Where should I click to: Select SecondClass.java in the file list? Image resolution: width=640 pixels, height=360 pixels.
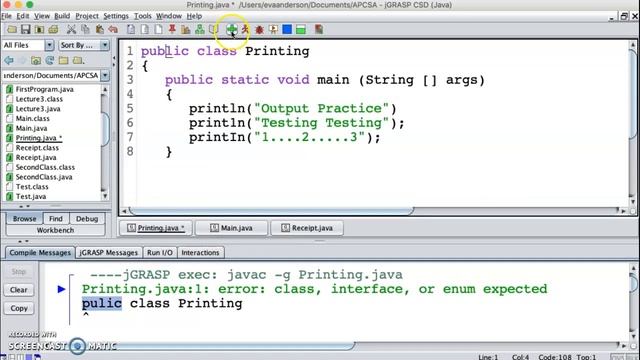pos(44,177)
